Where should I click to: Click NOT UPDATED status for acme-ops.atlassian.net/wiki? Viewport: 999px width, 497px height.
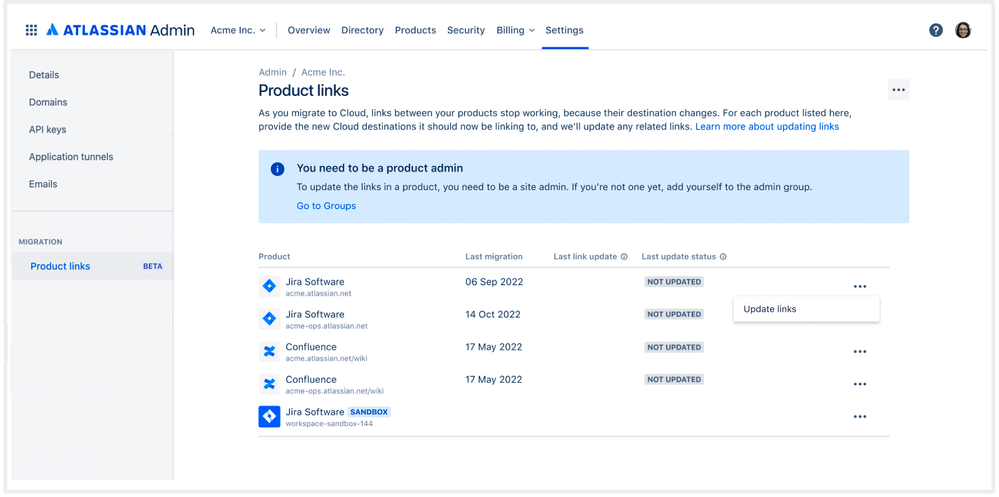pos(674,379)
